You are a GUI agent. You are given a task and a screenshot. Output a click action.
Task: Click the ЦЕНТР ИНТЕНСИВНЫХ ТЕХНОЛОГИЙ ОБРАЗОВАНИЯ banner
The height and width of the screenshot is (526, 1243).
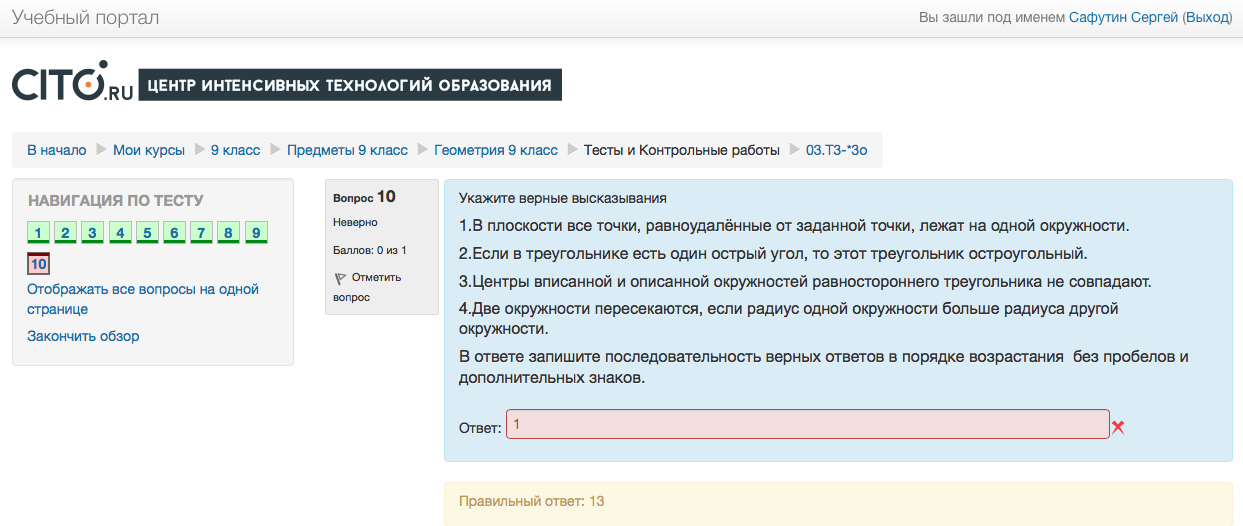click(x=350, y=85)
